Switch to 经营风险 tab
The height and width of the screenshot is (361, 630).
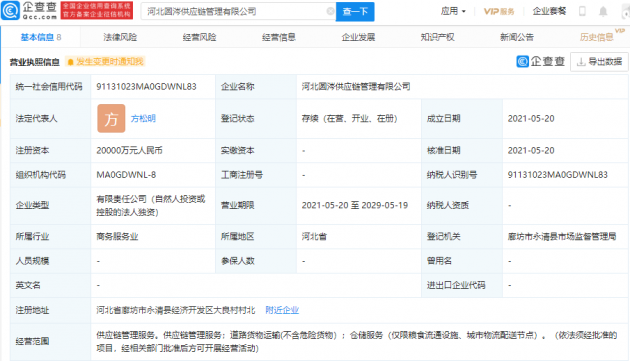(199, 37)
